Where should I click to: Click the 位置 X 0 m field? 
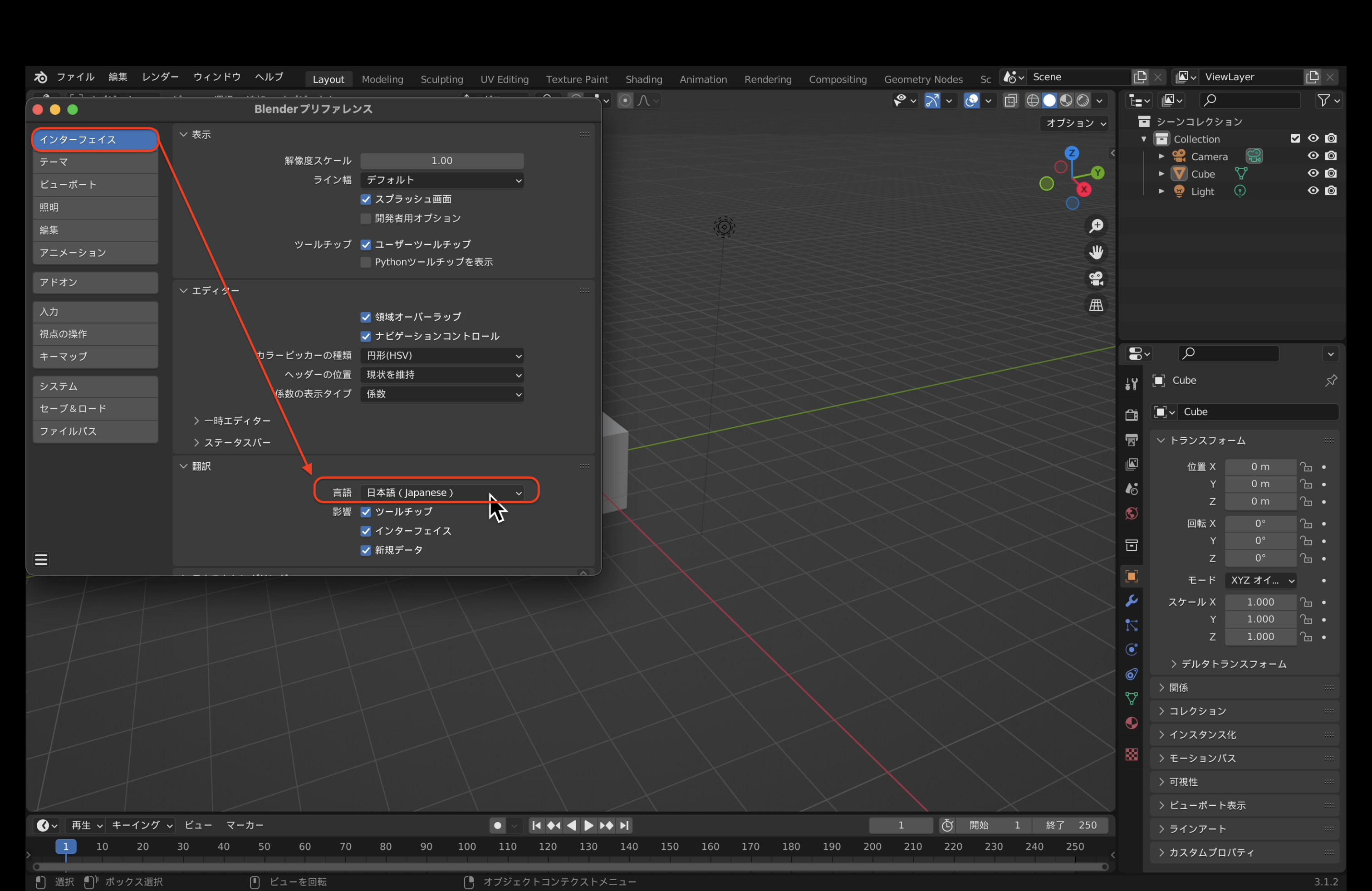click(x=1261, y=467)
